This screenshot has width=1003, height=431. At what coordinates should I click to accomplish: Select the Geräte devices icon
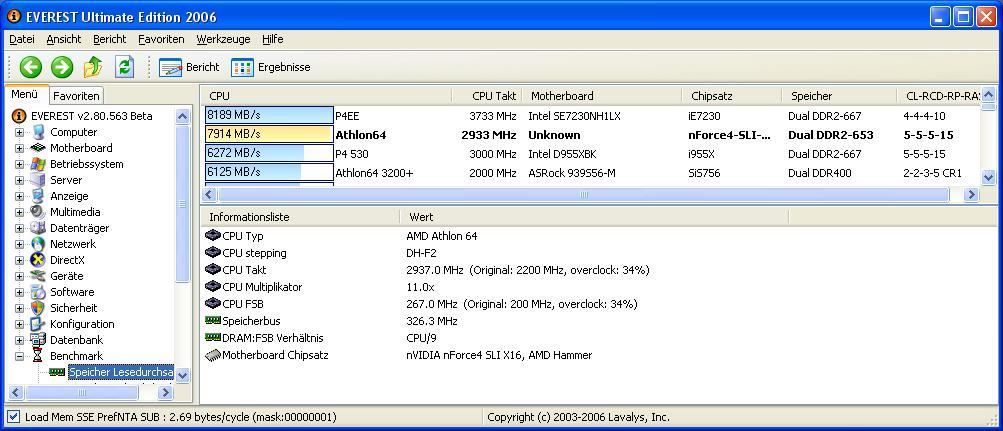click(38, 276)
